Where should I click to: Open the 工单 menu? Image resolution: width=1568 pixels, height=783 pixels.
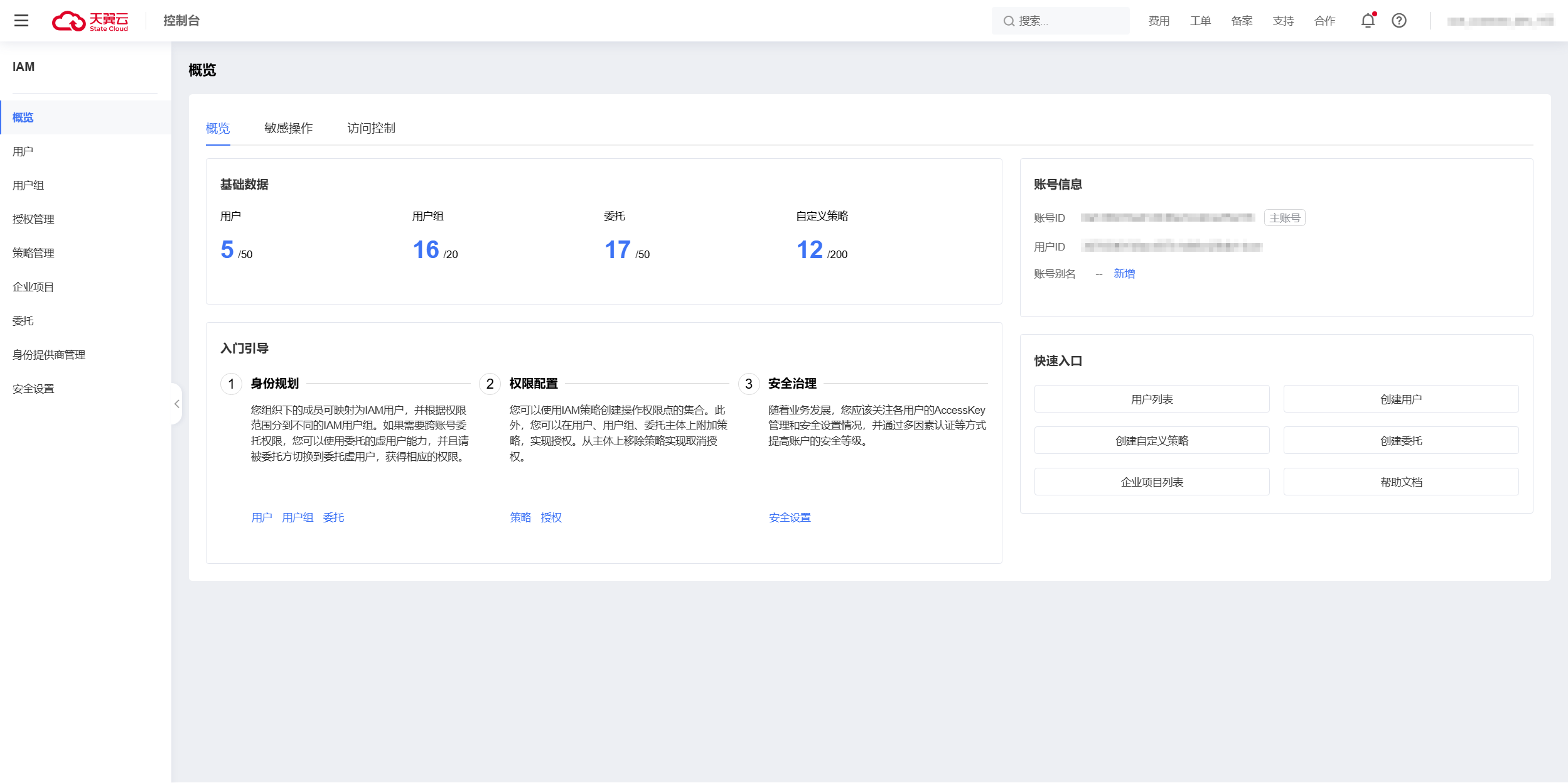pos(1200,21)
